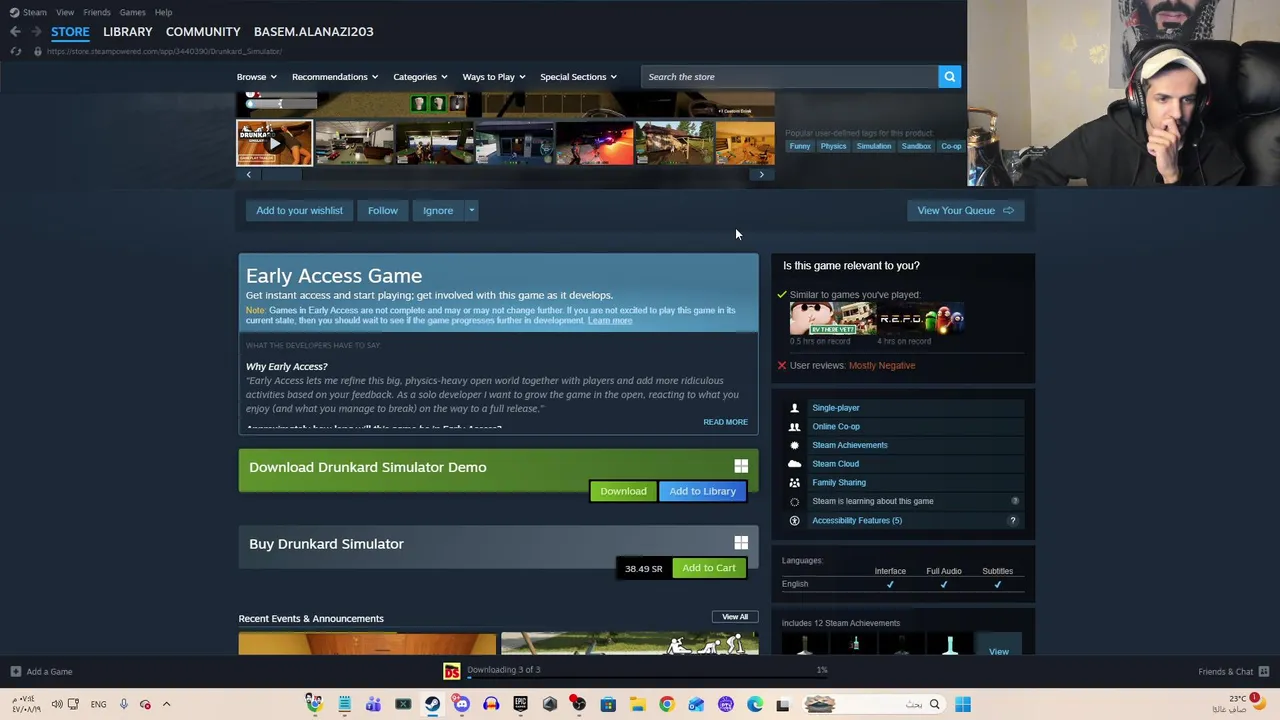Go to the STORE tab

click(70, 32)
